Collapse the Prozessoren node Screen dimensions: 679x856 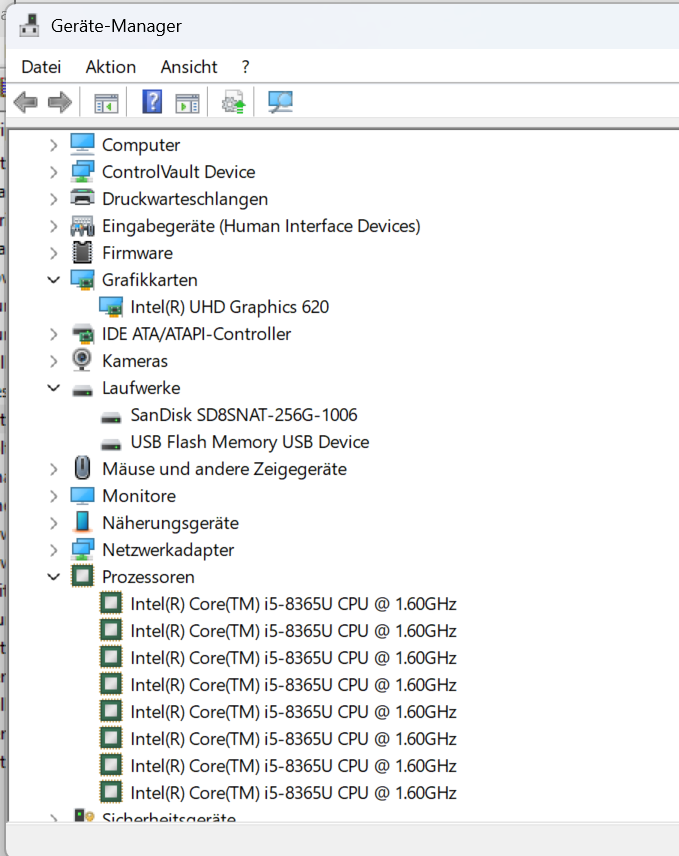tap(53, 576)
